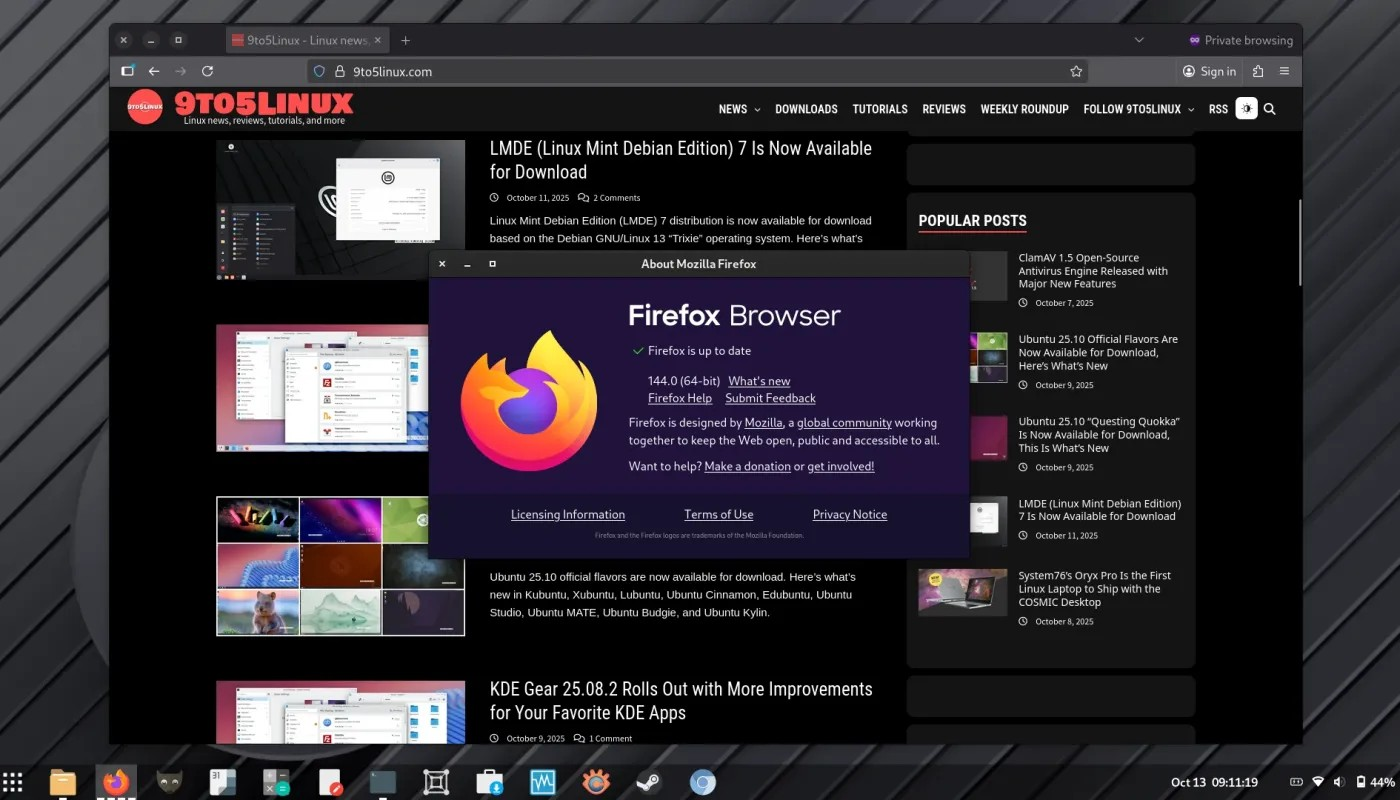This screenshot has width=1400, height=800.
Task: Expand the NEWS dropdown menu
Action: (739, 109)
